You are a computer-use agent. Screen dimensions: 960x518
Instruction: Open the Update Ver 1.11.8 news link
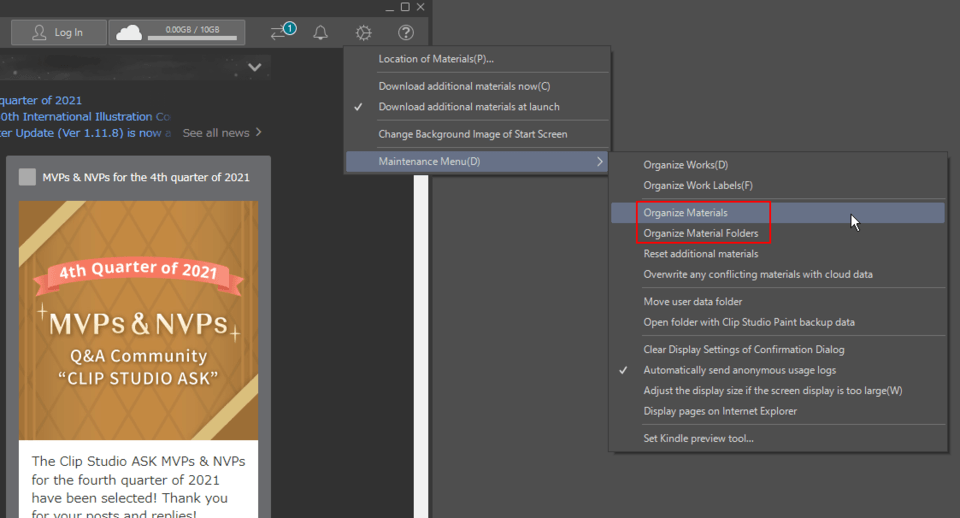coord(85,133)
